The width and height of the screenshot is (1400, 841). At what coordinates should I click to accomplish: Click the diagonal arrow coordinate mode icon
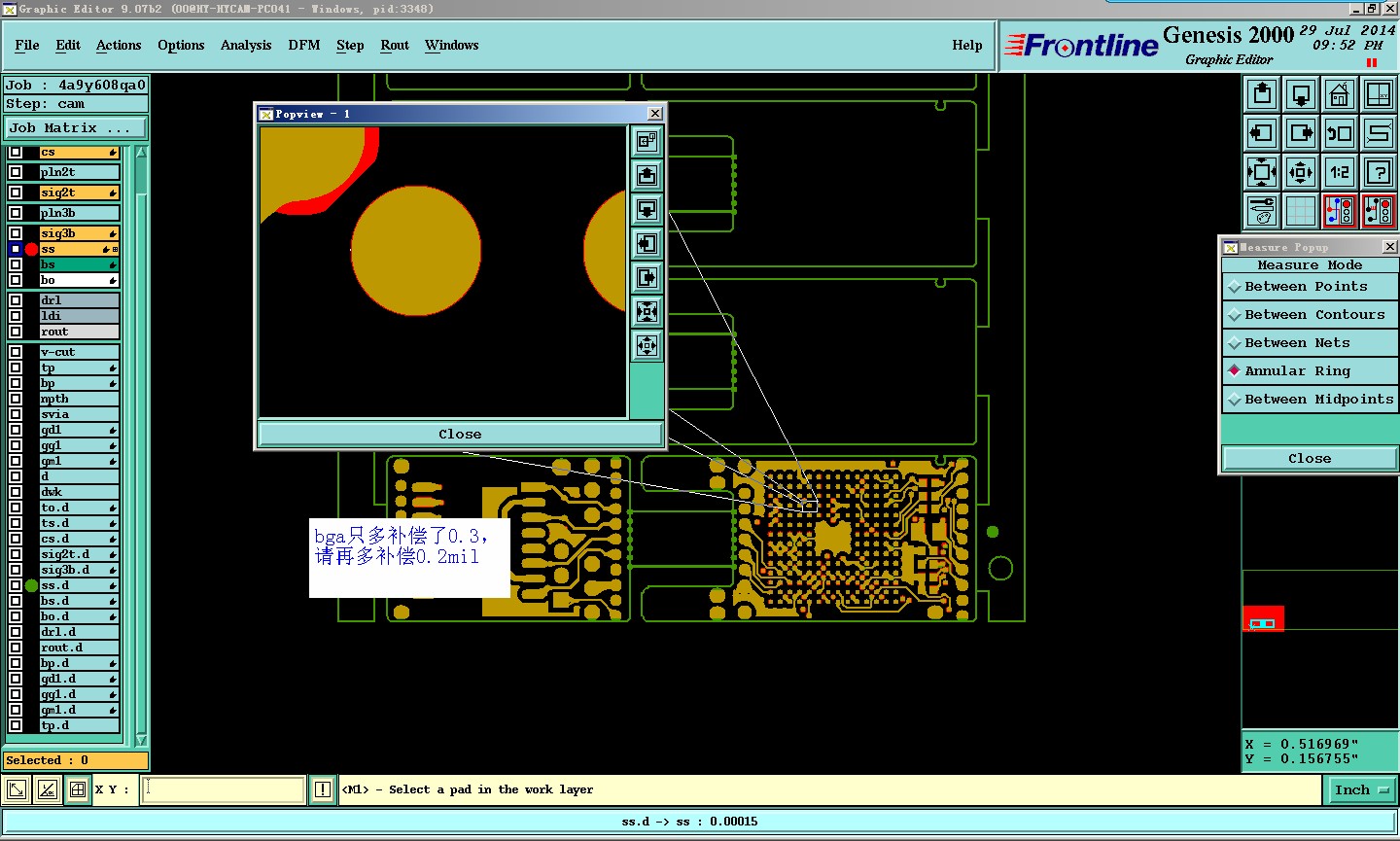17,789
